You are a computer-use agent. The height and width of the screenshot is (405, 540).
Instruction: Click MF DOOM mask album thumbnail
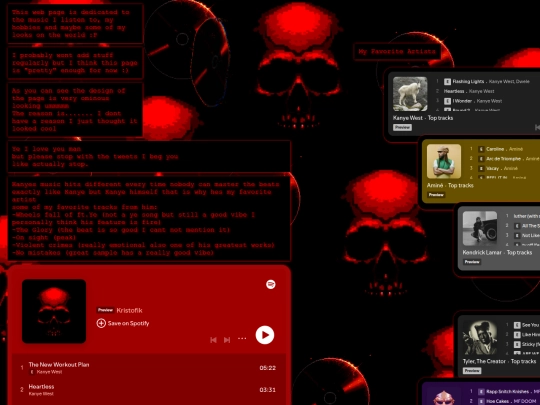tap(444, 396)
